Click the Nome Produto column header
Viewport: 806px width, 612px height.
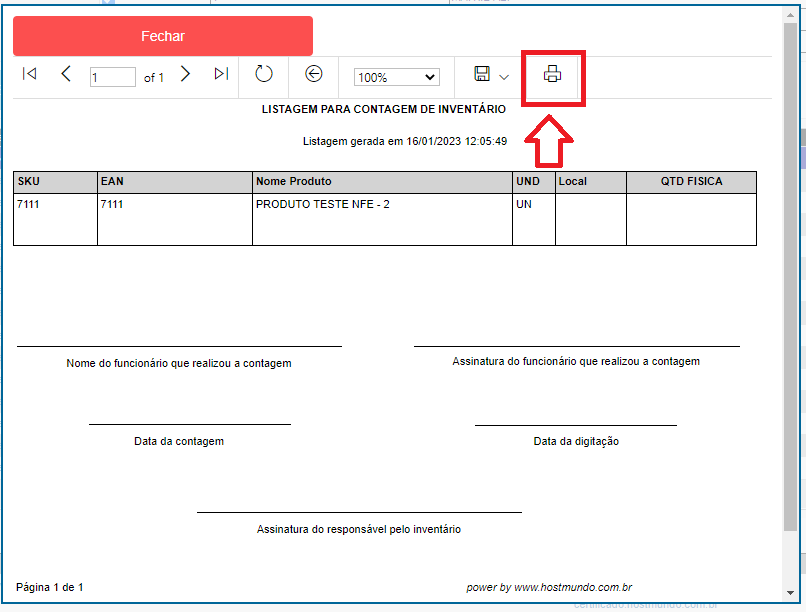tap(381, 182)
